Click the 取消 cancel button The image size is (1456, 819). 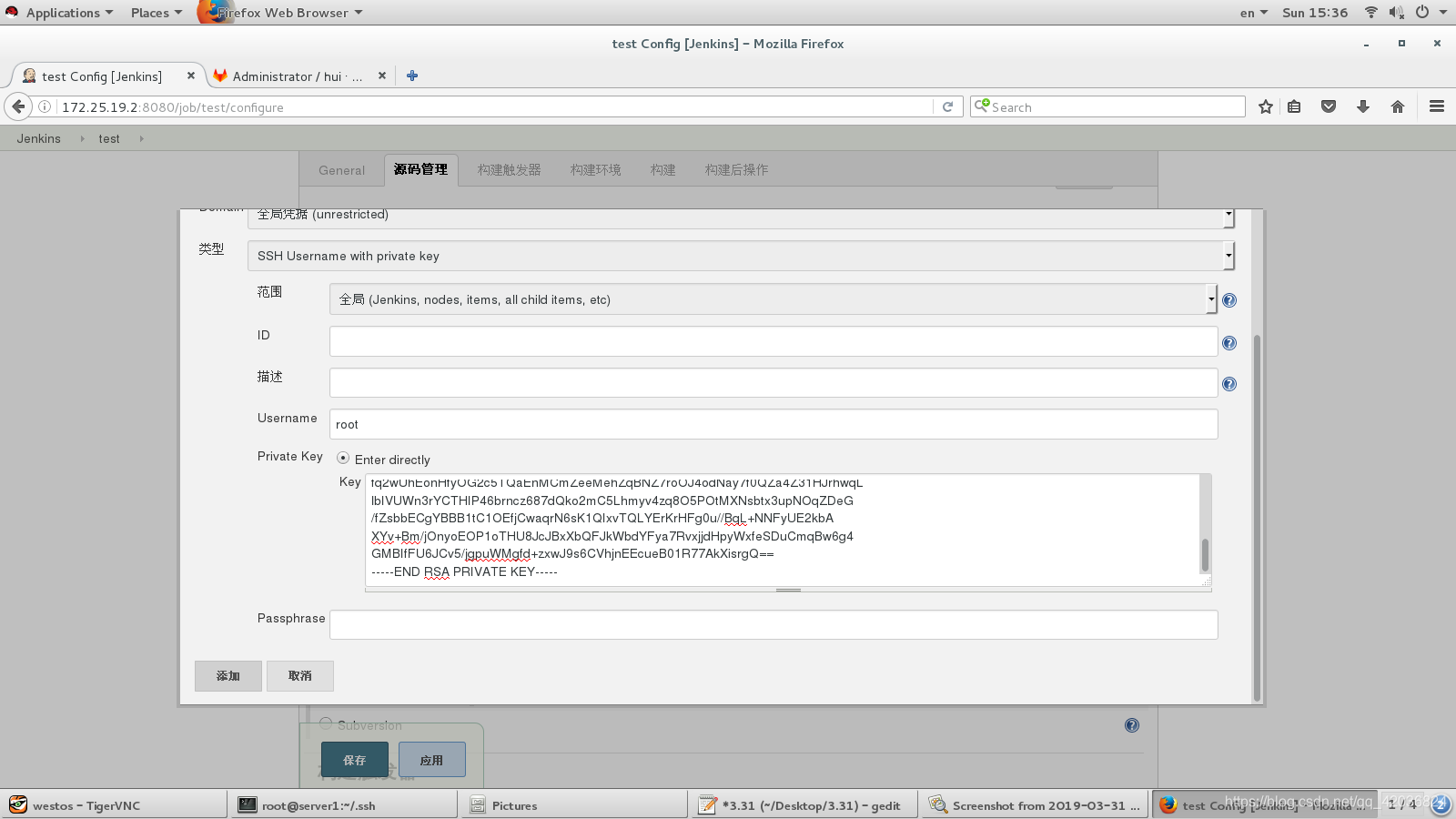pyautogui.click(x=300, y=676)
